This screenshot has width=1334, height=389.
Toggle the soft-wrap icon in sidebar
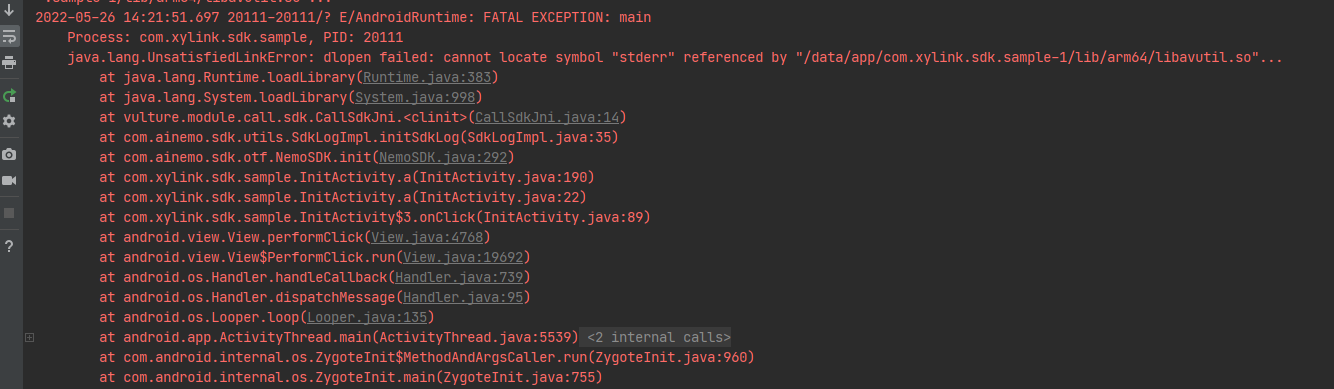click(9, 36)
